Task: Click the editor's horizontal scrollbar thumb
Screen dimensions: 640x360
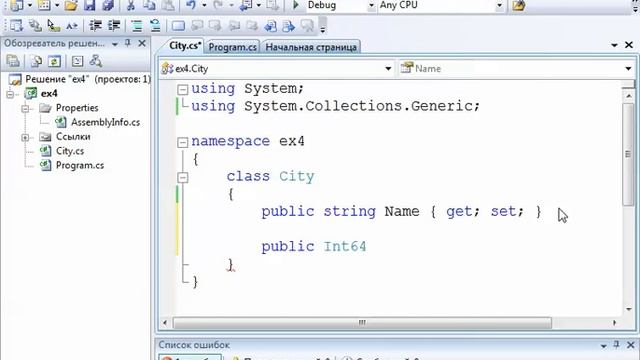Action: [x=362, y=323]
